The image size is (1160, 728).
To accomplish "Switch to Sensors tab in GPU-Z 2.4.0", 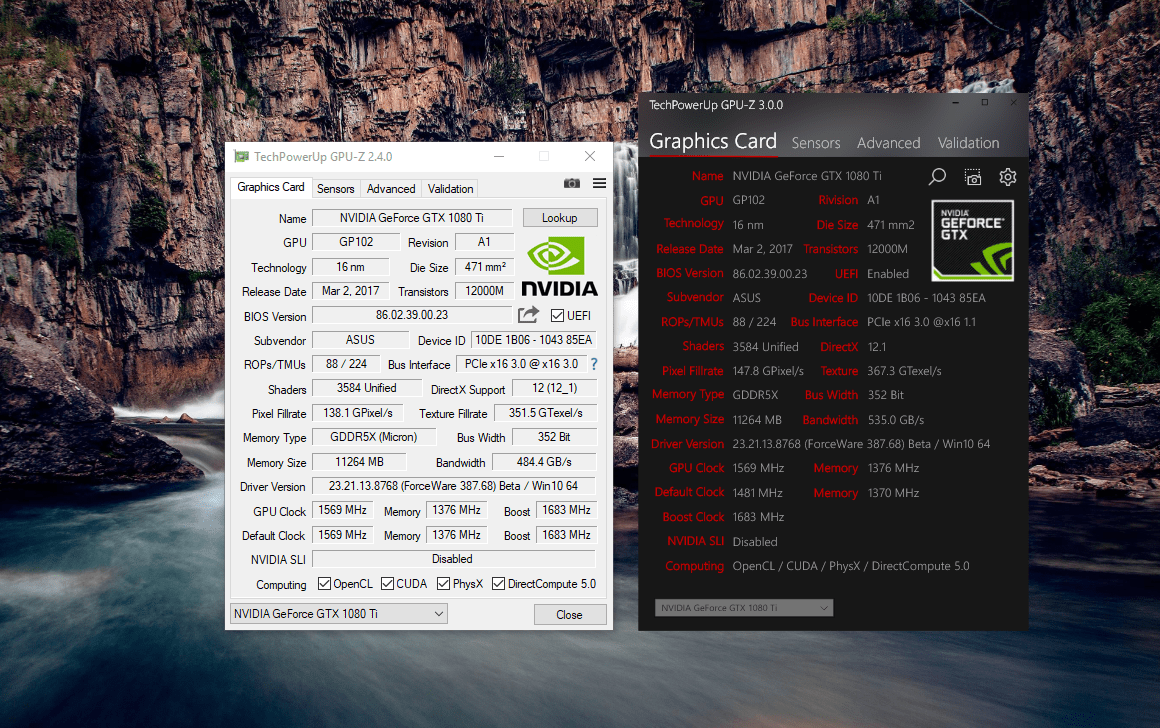I will tap(336, 189).
